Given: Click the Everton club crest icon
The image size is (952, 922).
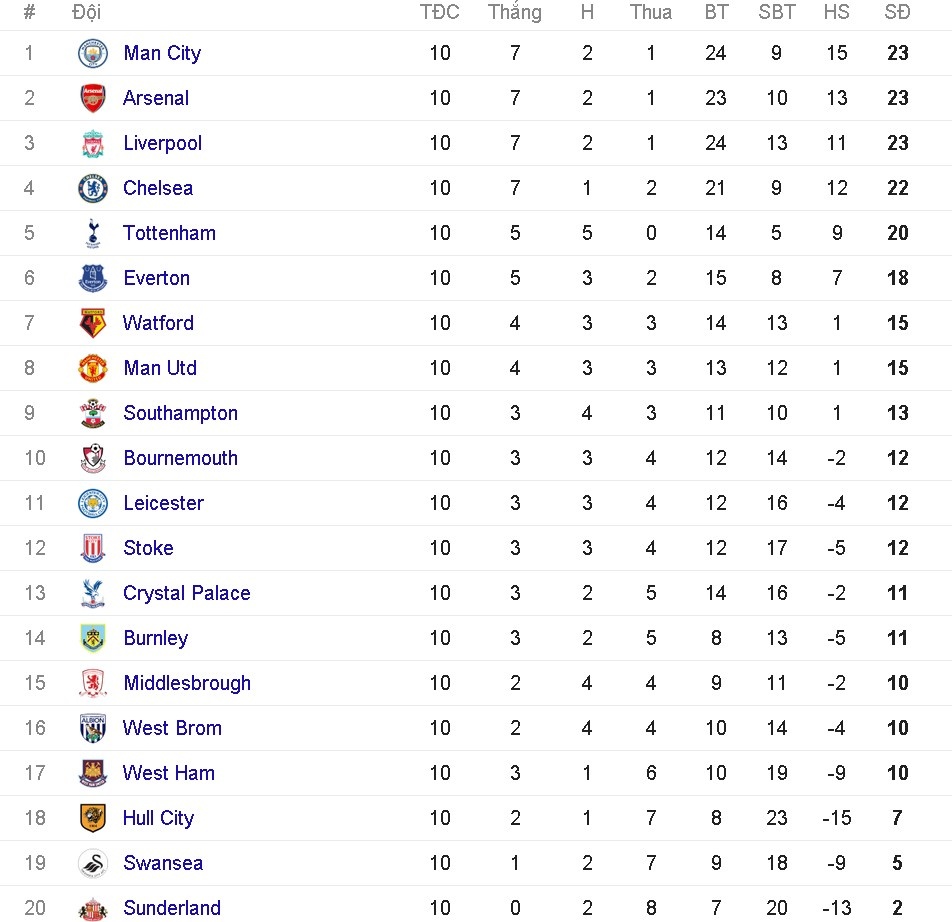Looking at the screenshot, I should click(x=93, y=278).
